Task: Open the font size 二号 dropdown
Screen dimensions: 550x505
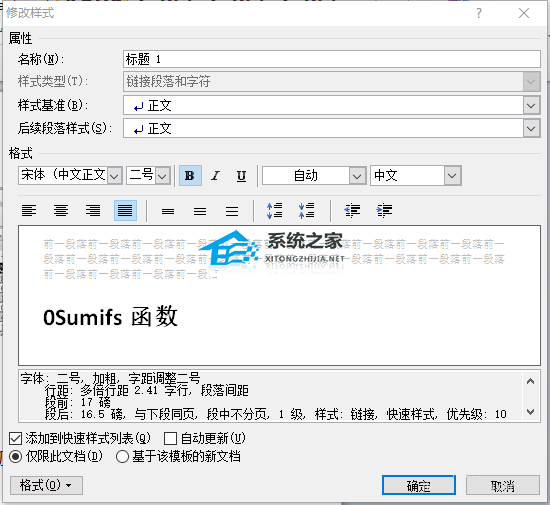Action: click(162, 176)
